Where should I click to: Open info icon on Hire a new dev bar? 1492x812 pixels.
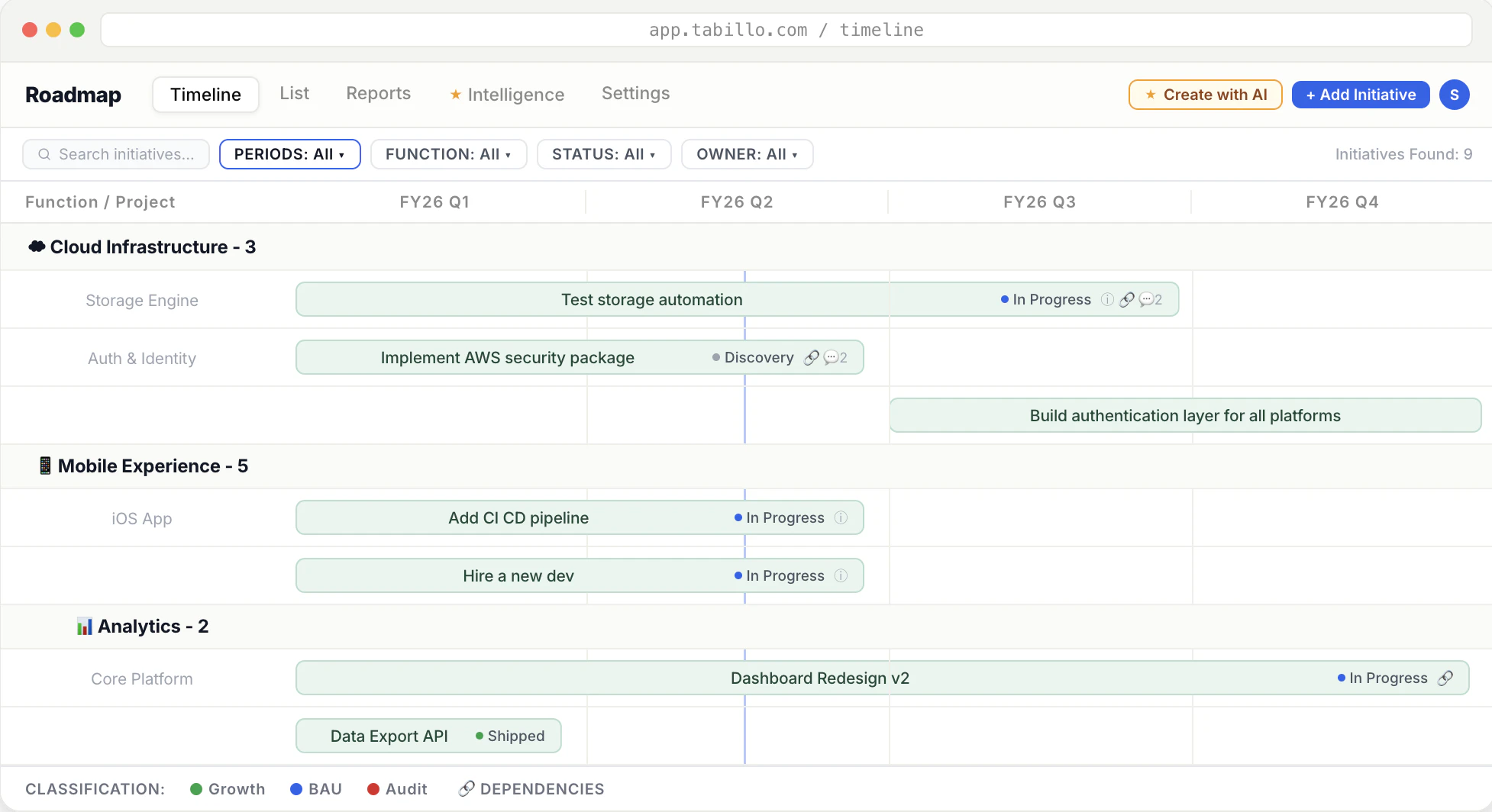pyautogui.click(x=841, y=575)
